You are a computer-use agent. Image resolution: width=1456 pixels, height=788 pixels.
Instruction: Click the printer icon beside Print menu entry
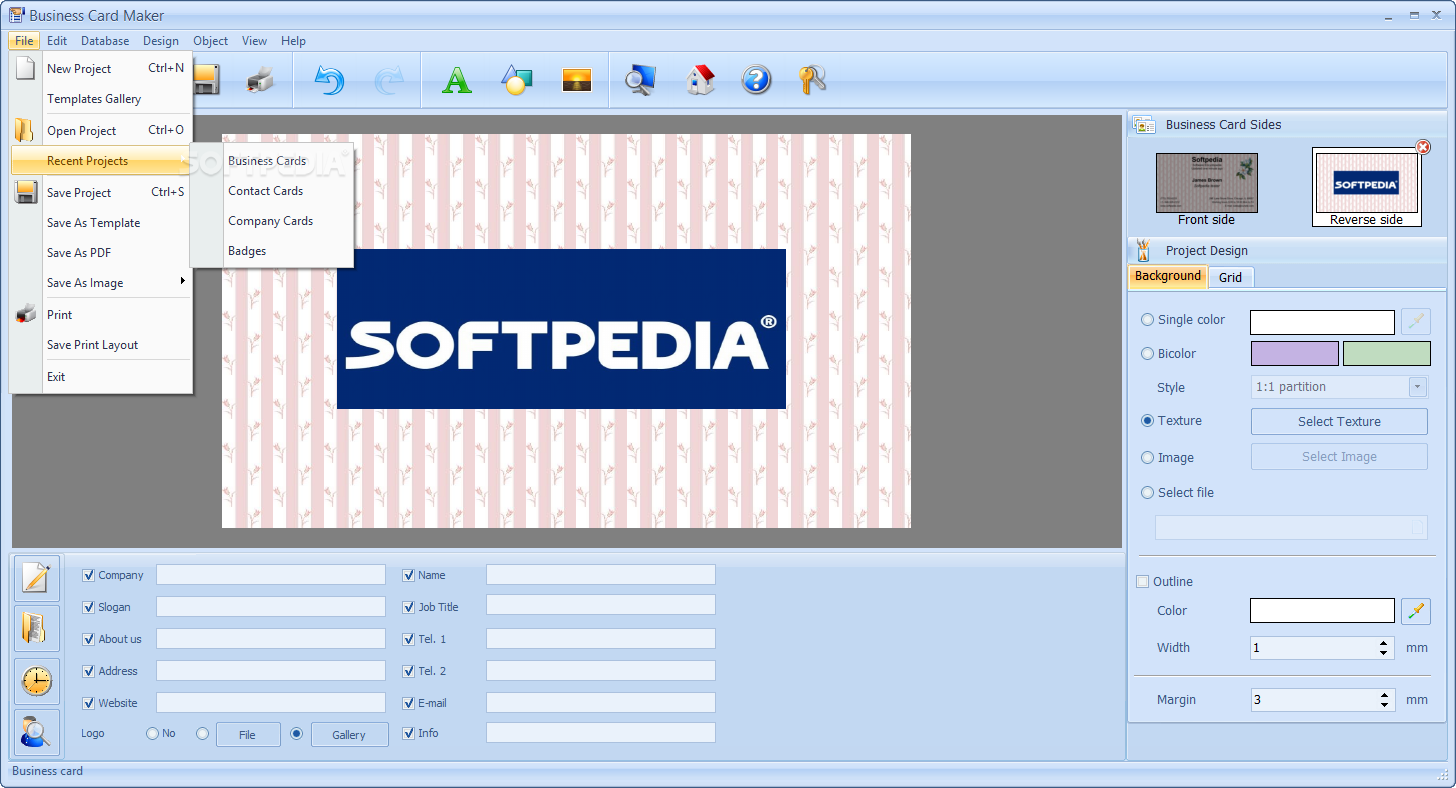click(x=26, y=314)
